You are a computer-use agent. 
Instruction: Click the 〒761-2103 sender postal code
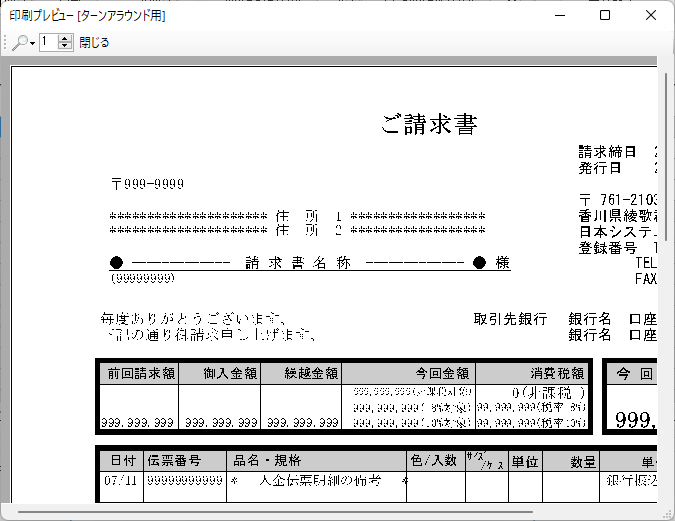618,200
